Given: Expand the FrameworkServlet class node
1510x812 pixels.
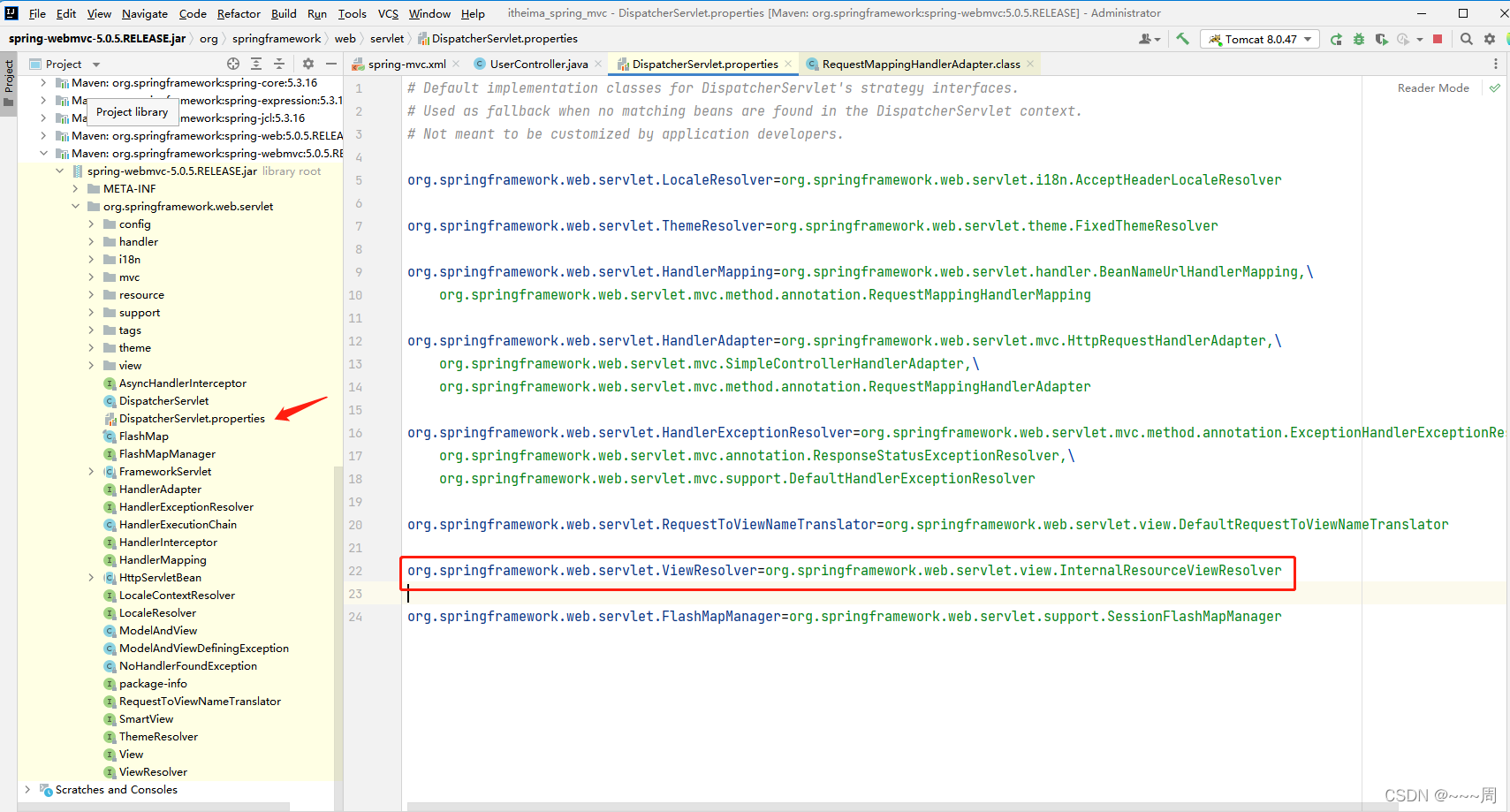Looking at the screenshot, I should tap(91, 472).
